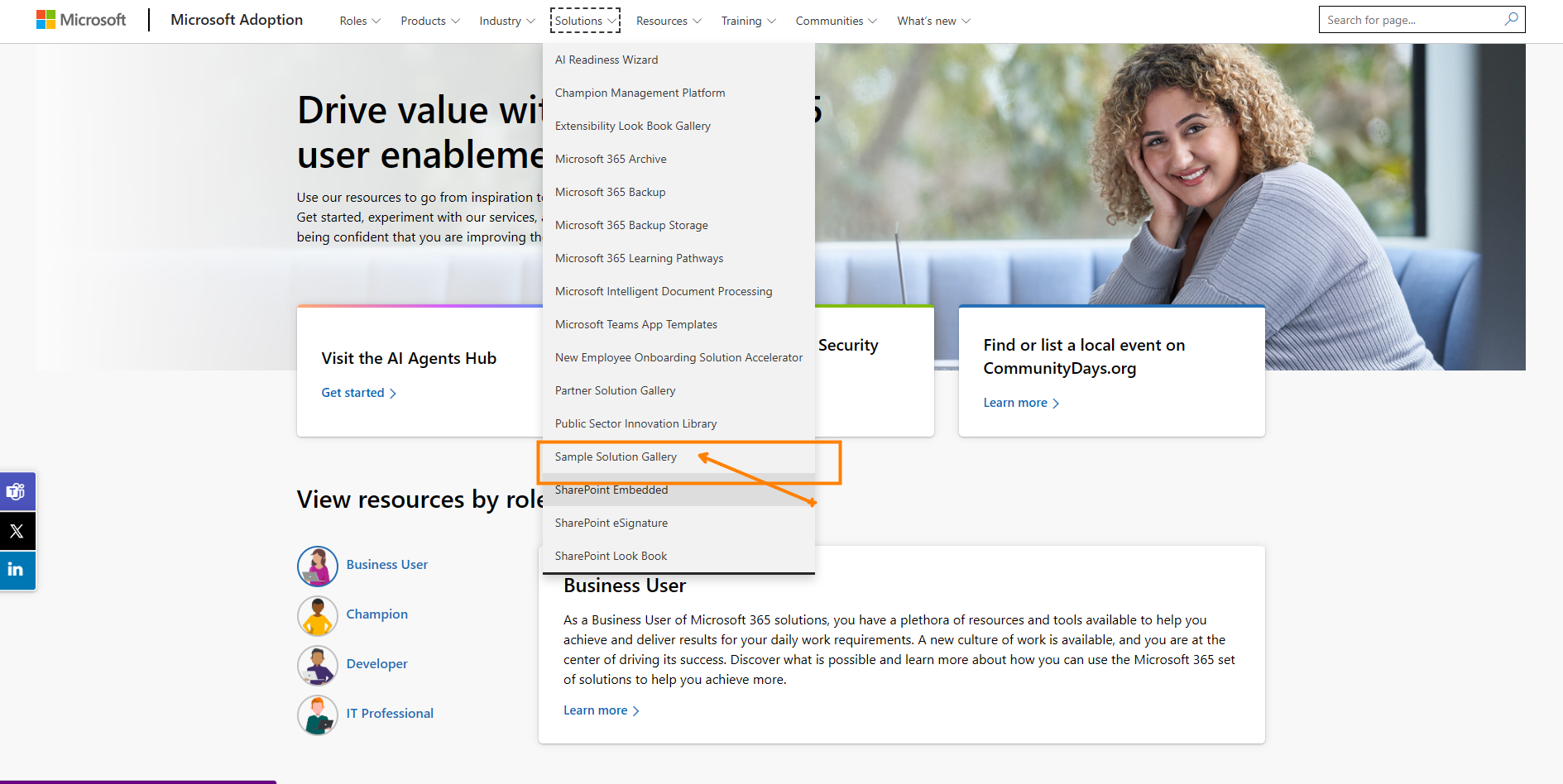Click Learn more in Business User panel

[602, 710]
